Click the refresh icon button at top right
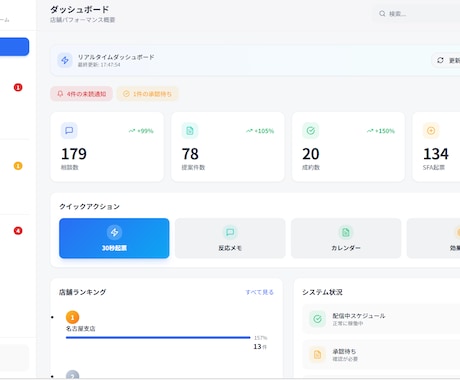The height and width of the screenshot is (380, 460). tap(440, 60)
